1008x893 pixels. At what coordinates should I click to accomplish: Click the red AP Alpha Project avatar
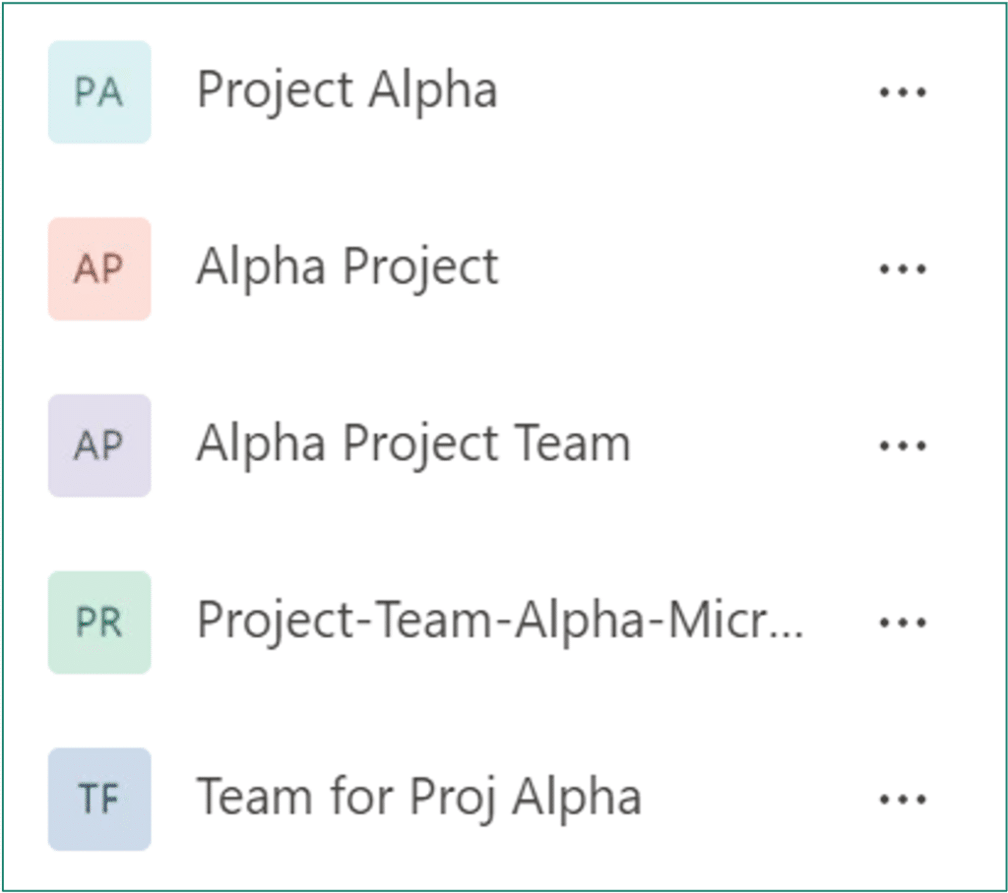[99, 269]
